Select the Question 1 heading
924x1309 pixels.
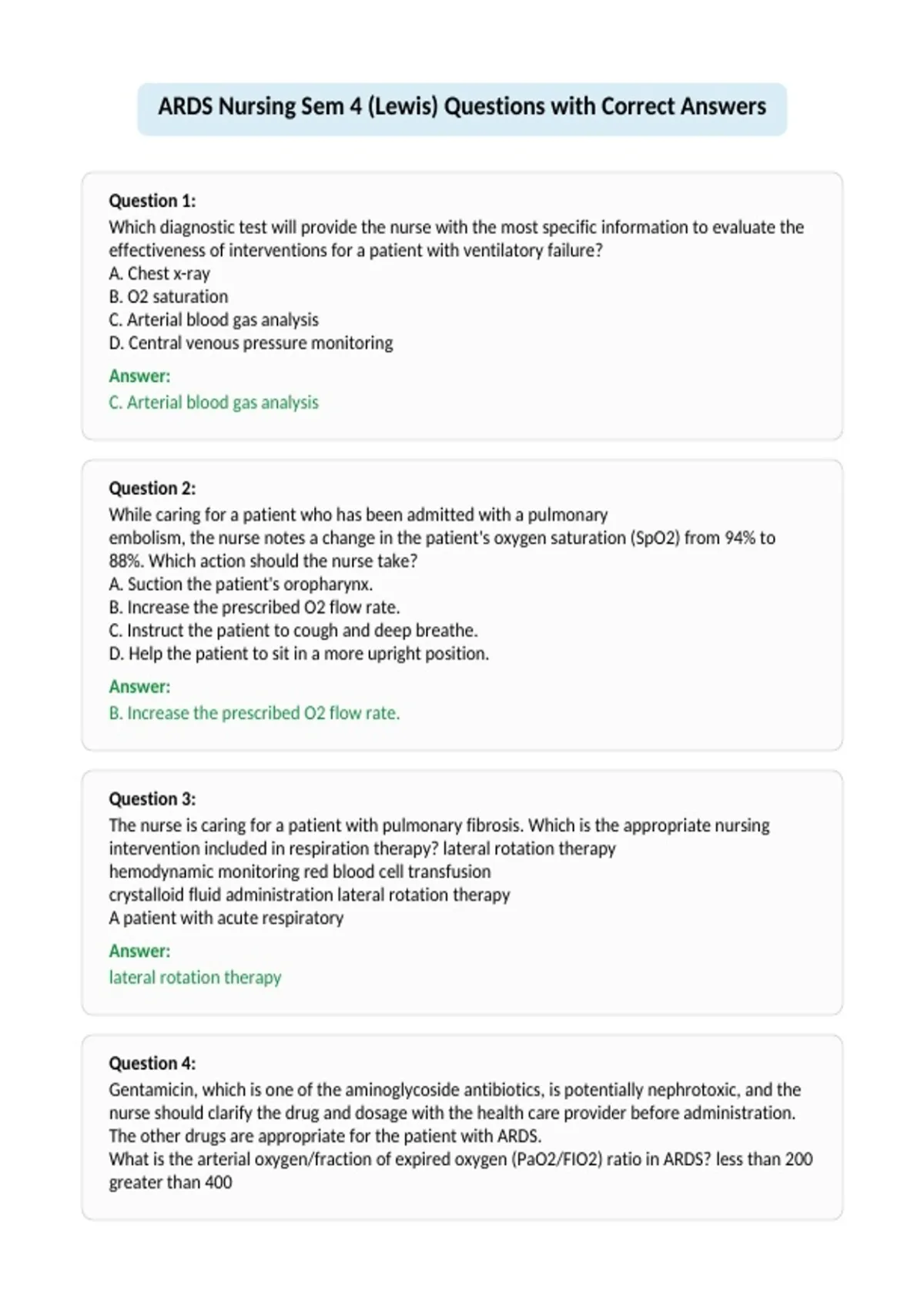pos(152,201)
